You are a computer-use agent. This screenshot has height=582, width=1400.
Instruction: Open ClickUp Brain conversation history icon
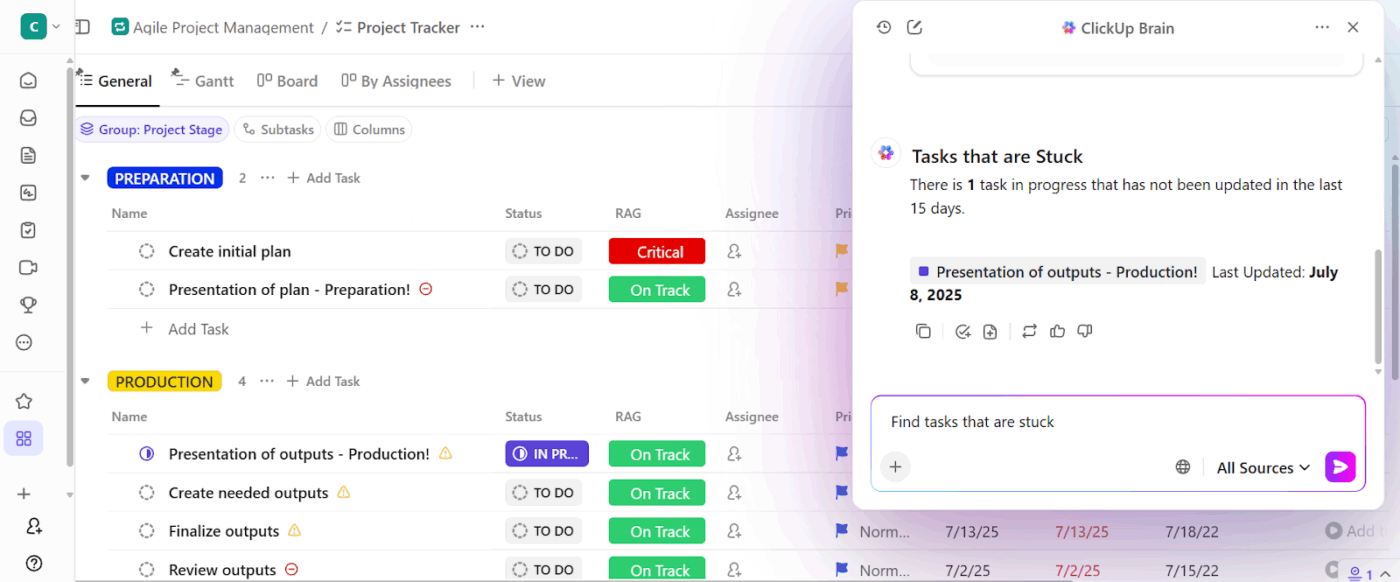pos(884,27)
